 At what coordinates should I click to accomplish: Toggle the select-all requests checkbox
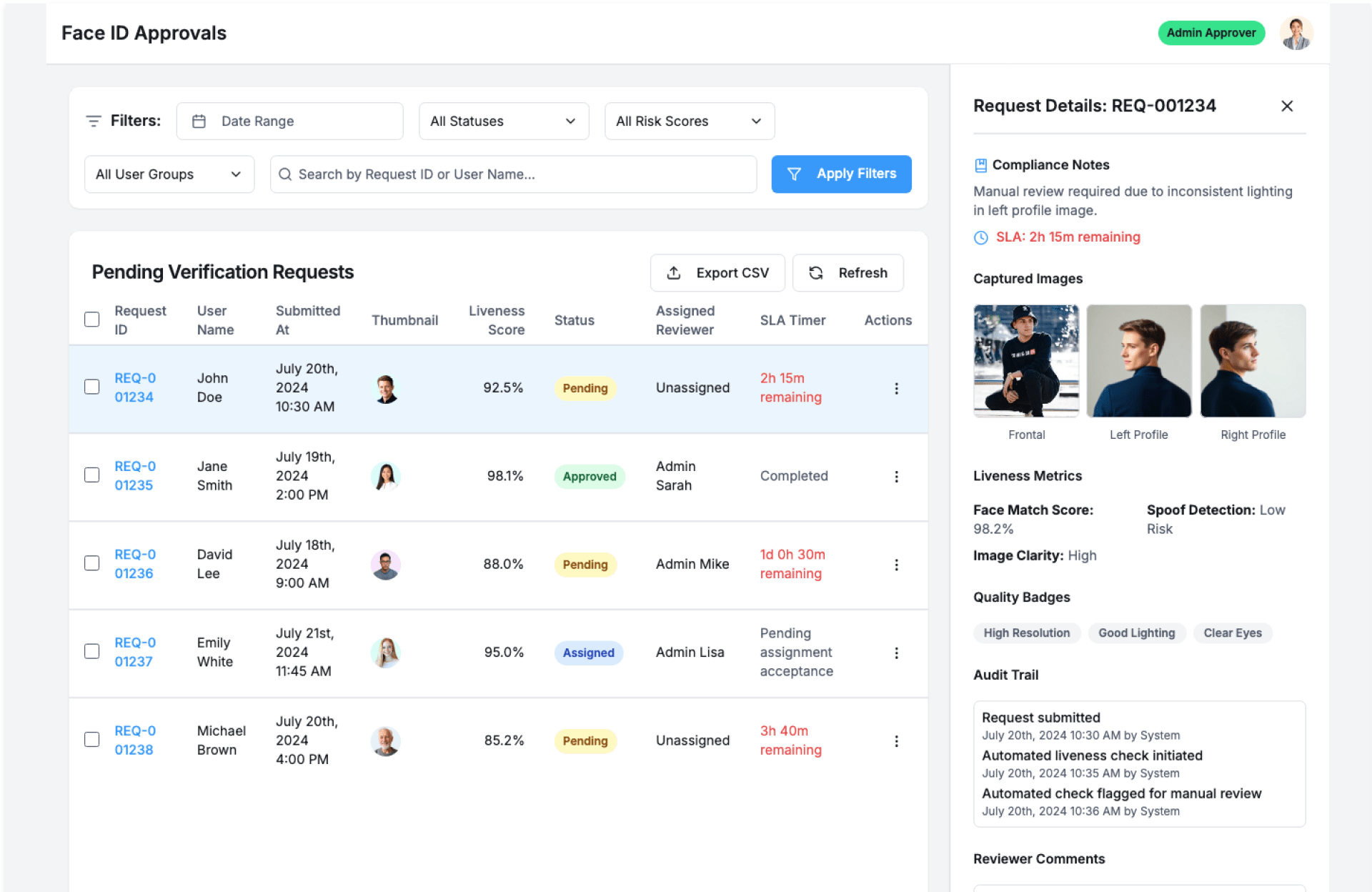92,319
